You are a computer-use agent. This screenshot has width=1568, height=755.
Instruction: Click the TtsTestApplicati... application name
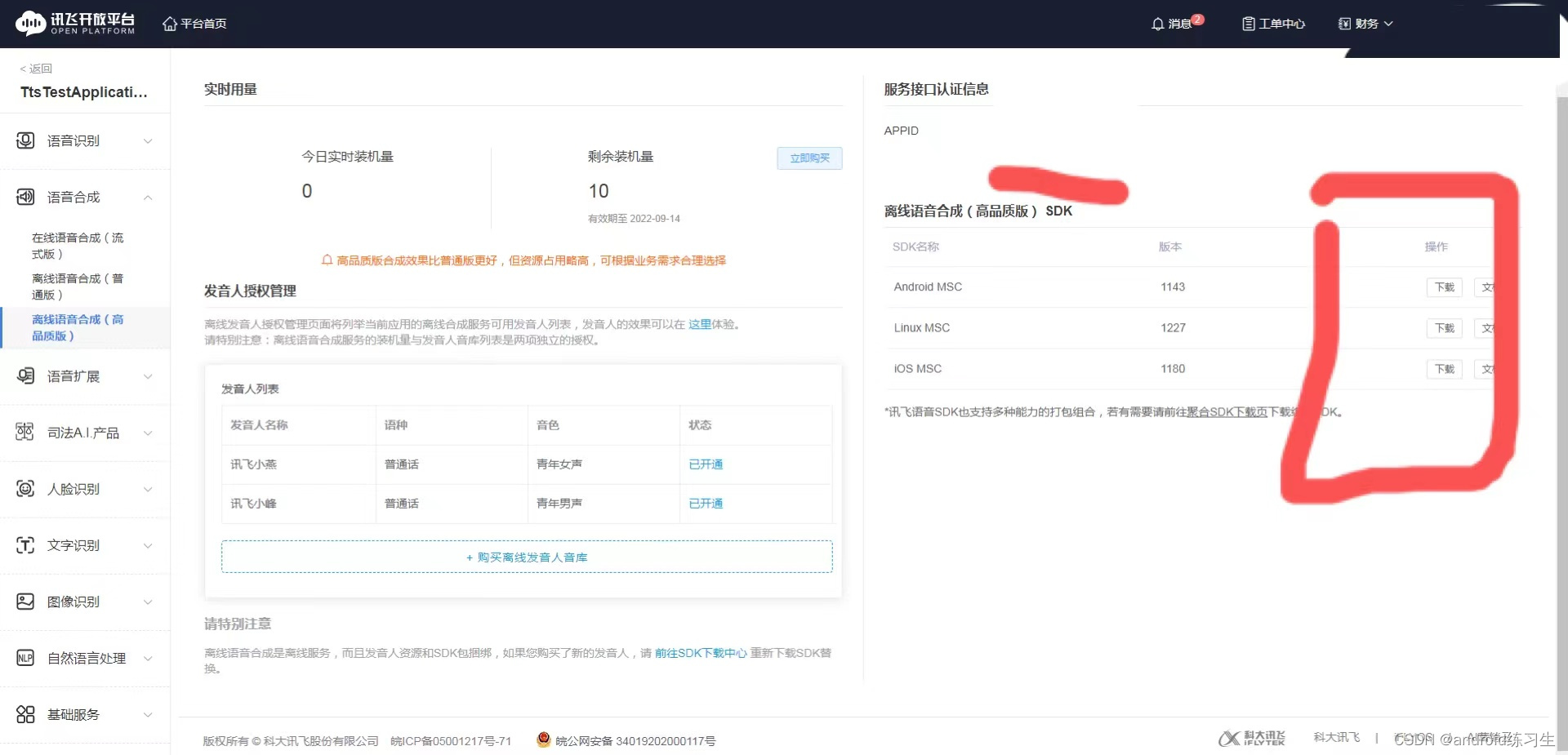(x=84, y=92)
